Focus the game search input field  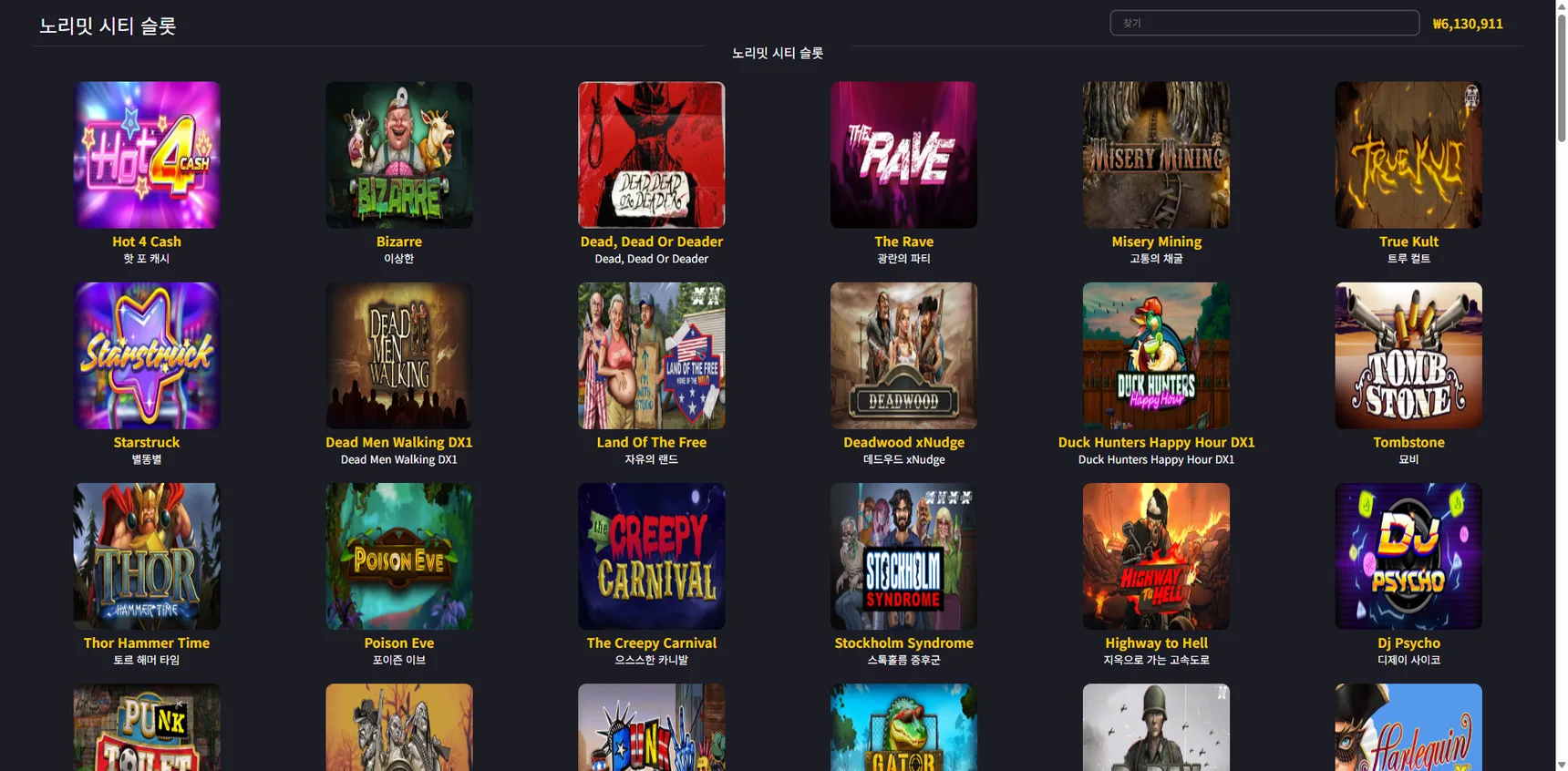[1264, 23]
